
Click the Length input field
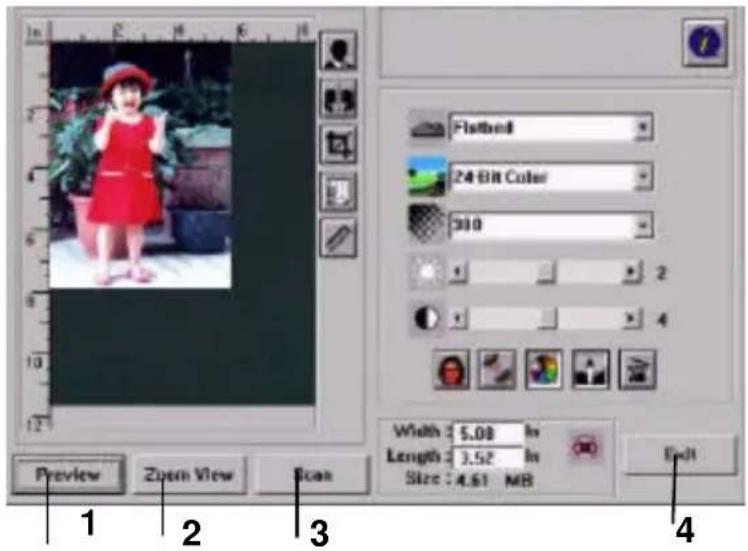488,458
